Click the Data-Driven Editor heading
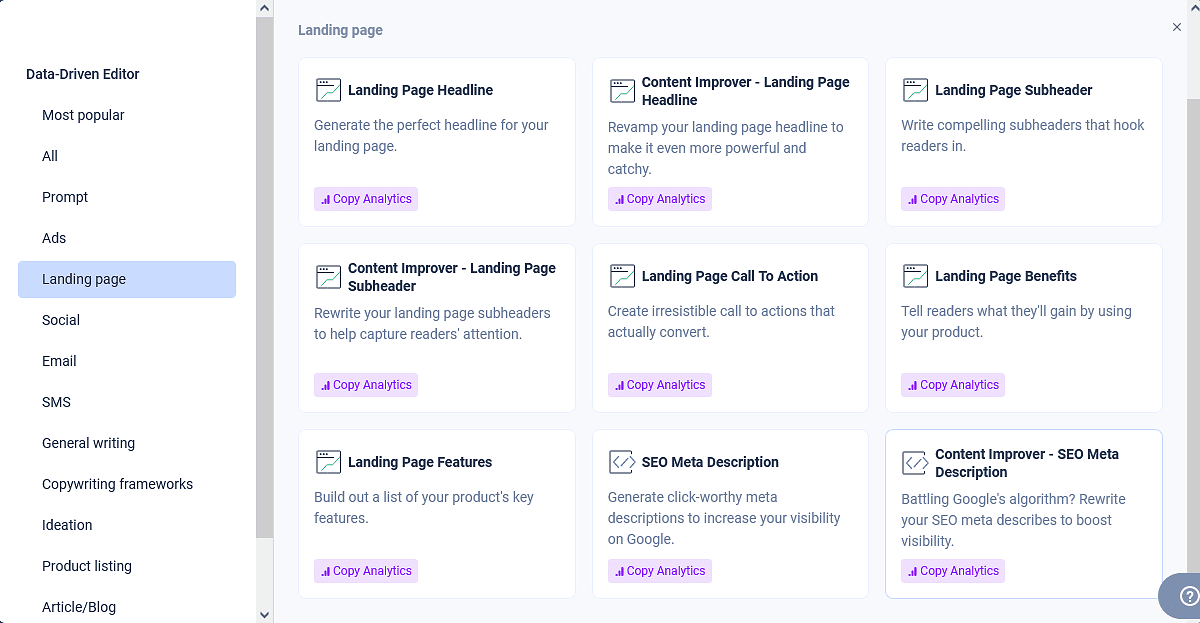The image size is (1200, 623). pos(83,74)
